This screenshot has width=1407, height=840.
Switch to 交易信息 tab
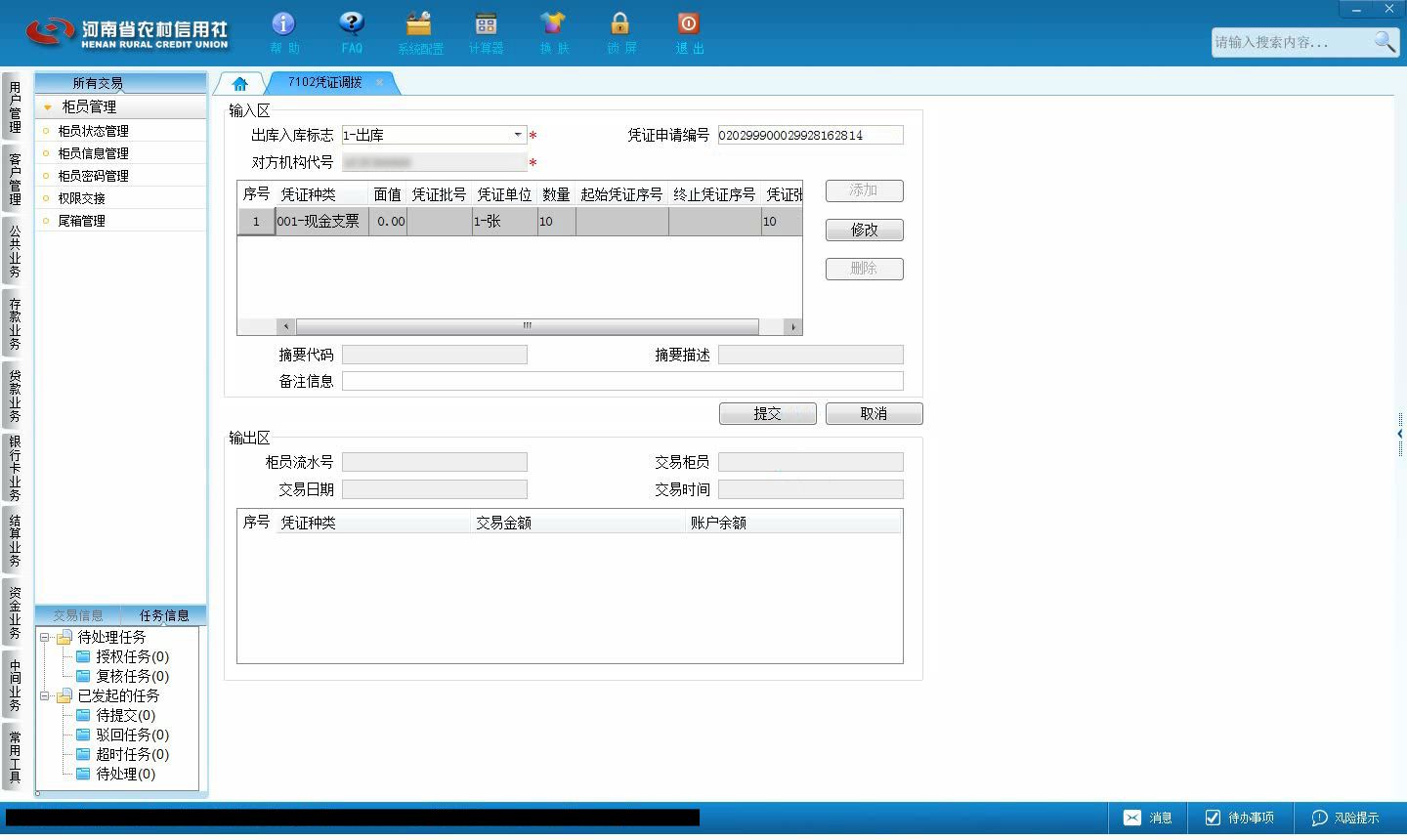coord(78,615)
